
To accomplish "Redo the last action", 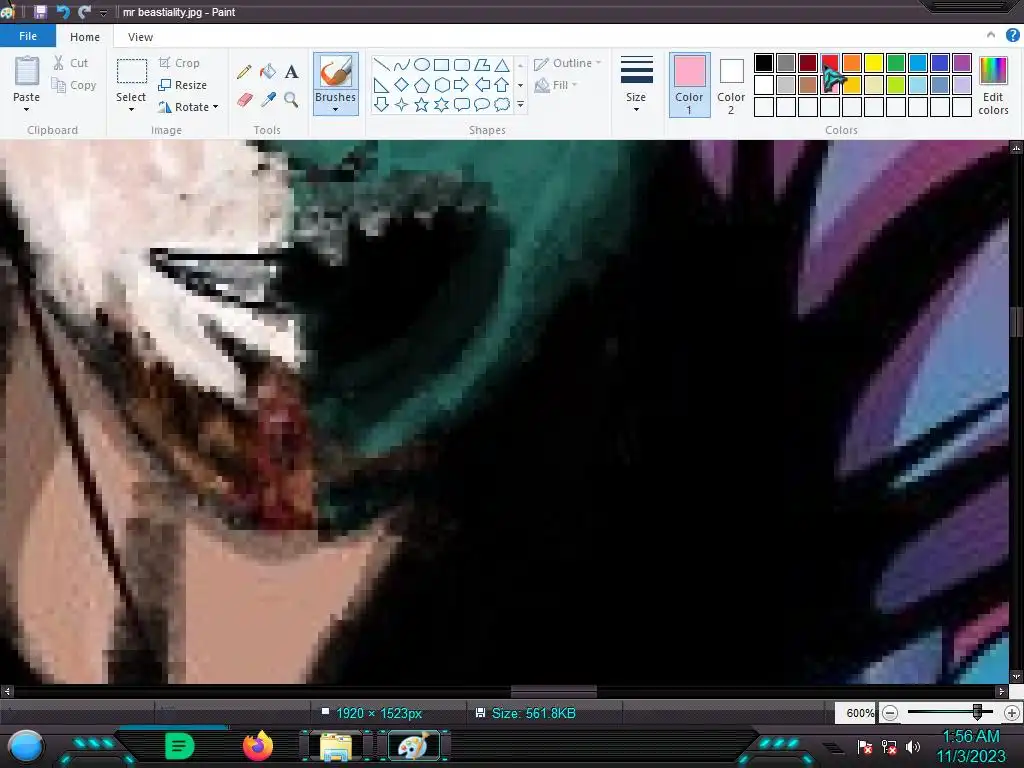I will click(x=84, y=12).
